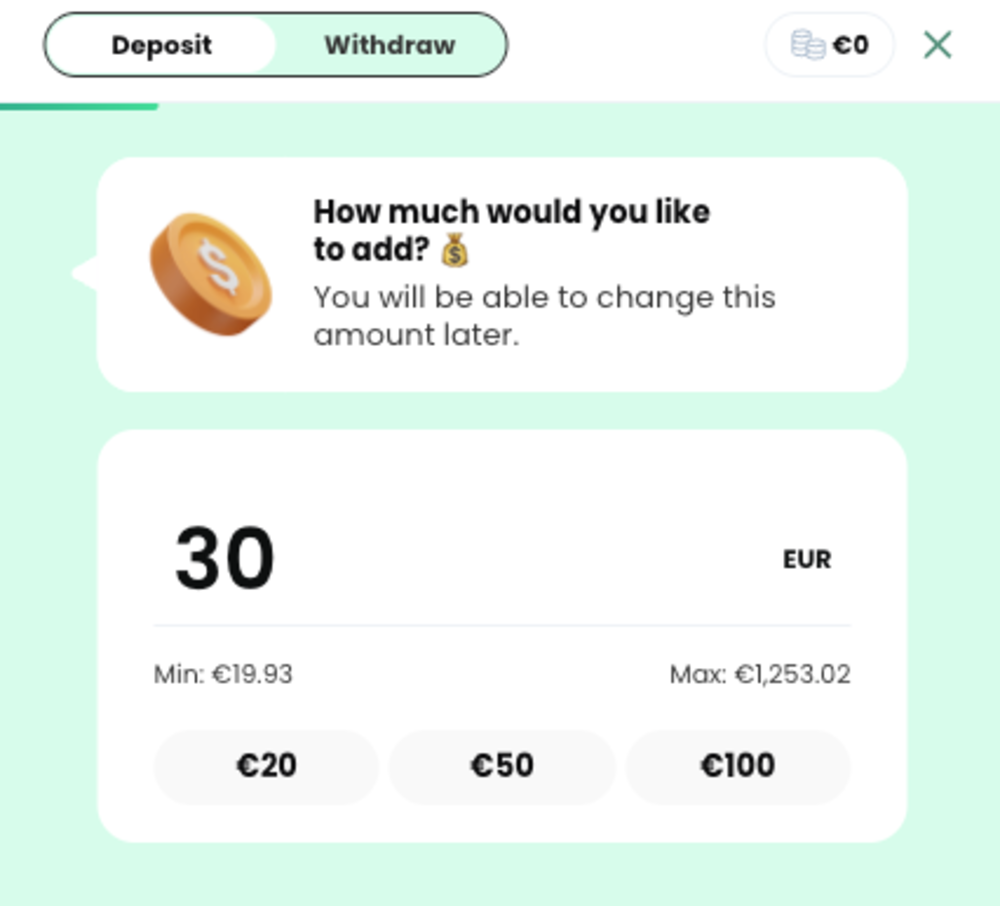Click the gold dollar coin icon

click(210, 273)
